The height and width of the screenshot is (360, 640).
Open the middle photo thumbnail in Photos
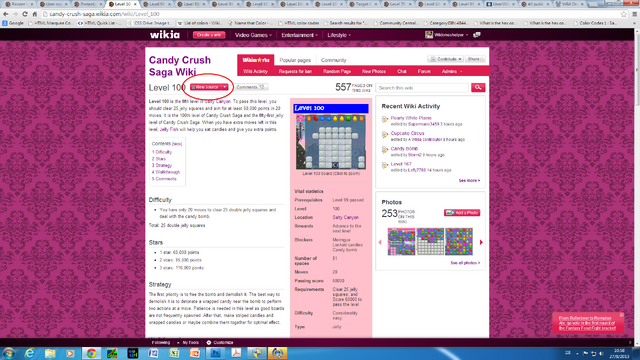pyautogui.click(x=430, y=242)
